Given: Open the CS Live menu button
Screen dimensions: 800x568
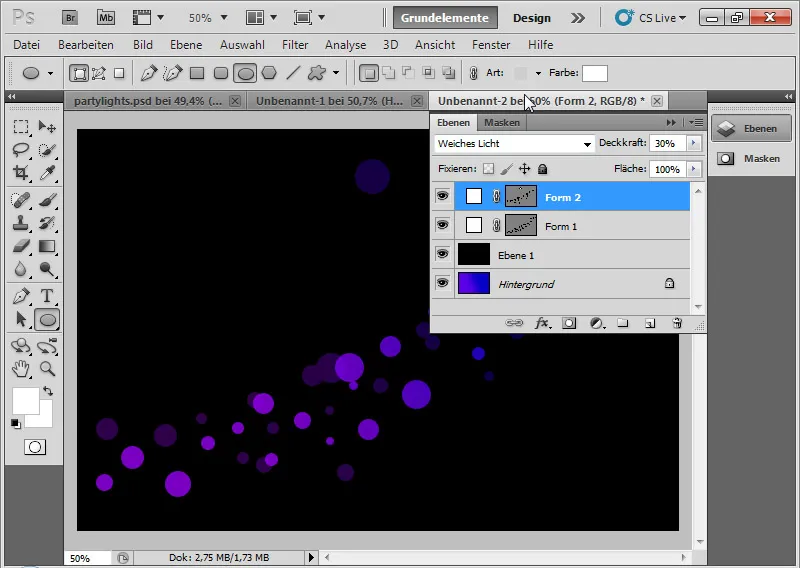Looking at the screenshot, I should pyautogui.click(x=651, y=18).
